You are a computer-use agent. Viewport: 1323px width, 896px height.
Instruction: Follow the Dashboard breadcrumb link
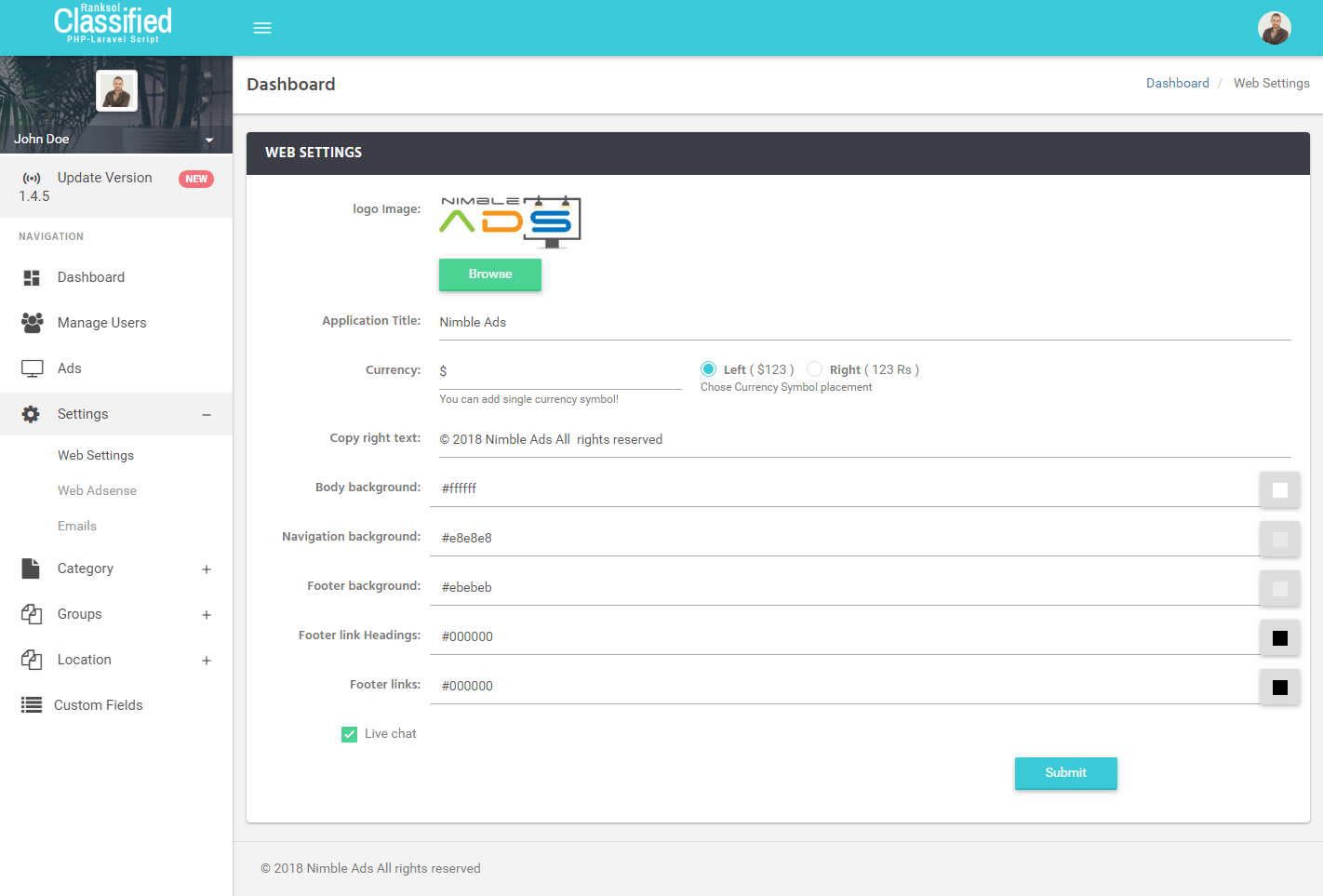(x=1177, y=83)
